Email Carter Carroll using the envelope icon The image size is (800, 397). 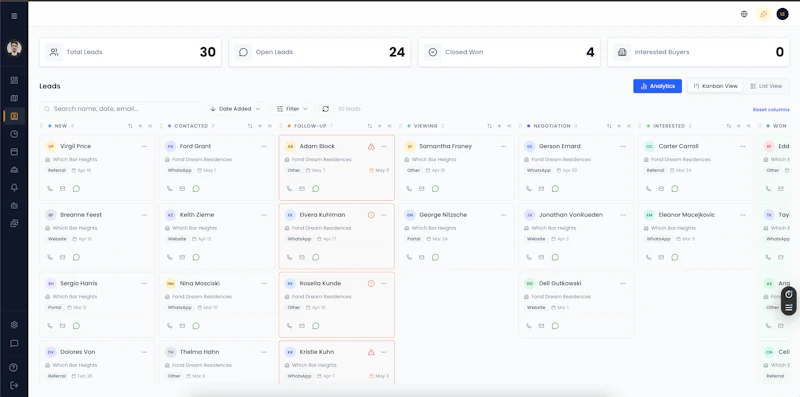(661, 188)
